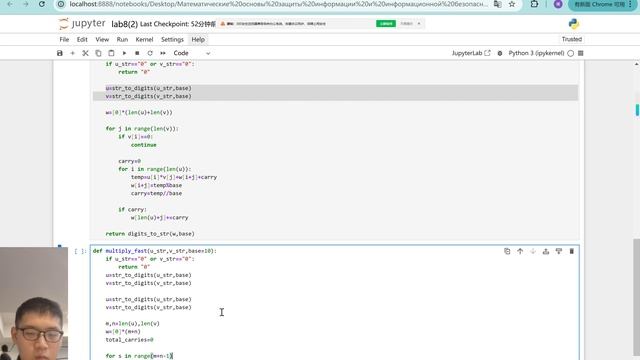640x360 pixels.
Task: Restart the kernel with circular arrow icon
Action: [150, 53]
